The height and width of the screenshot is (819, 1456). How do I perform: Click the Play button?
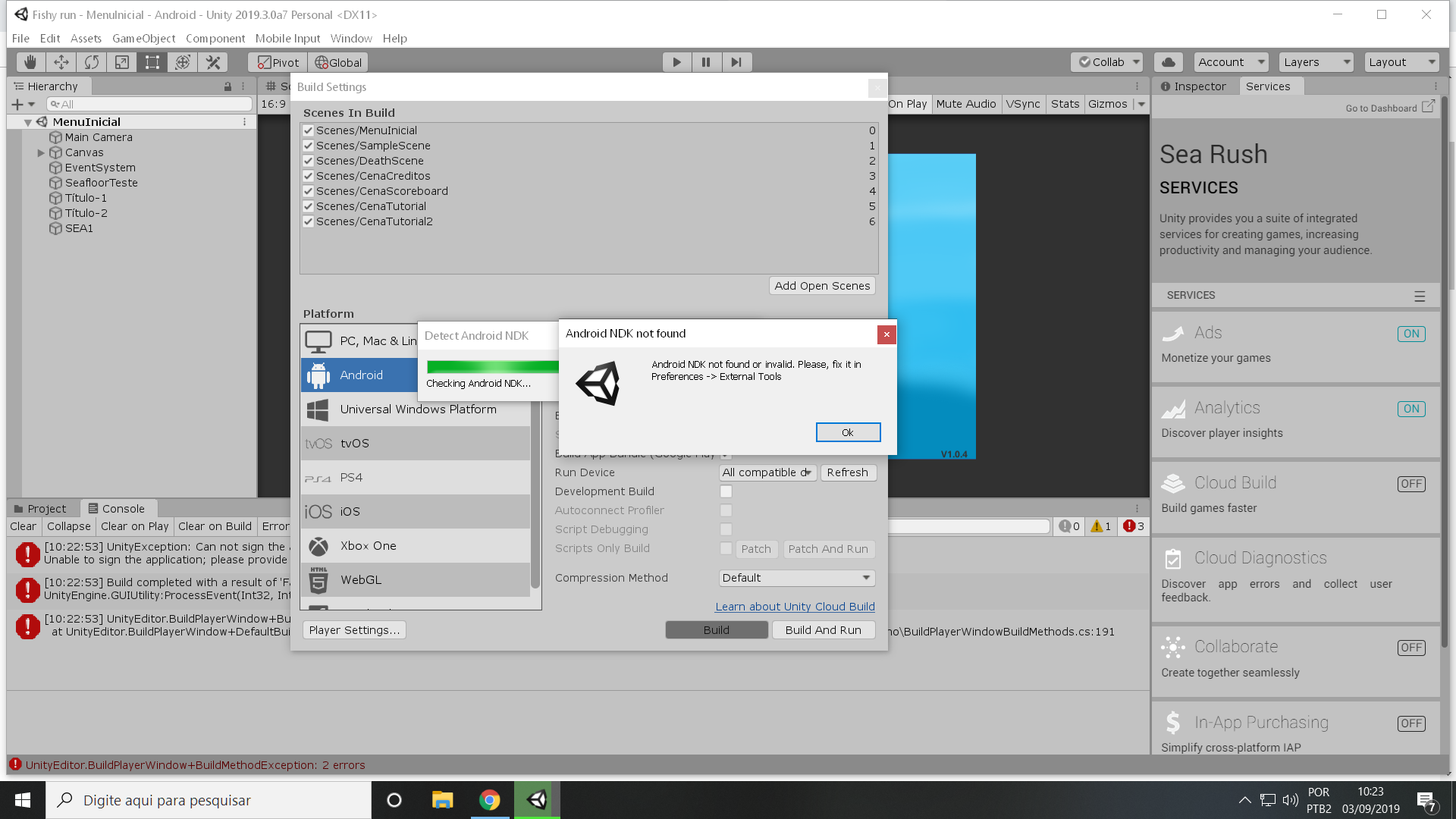(x=676, y=62)
